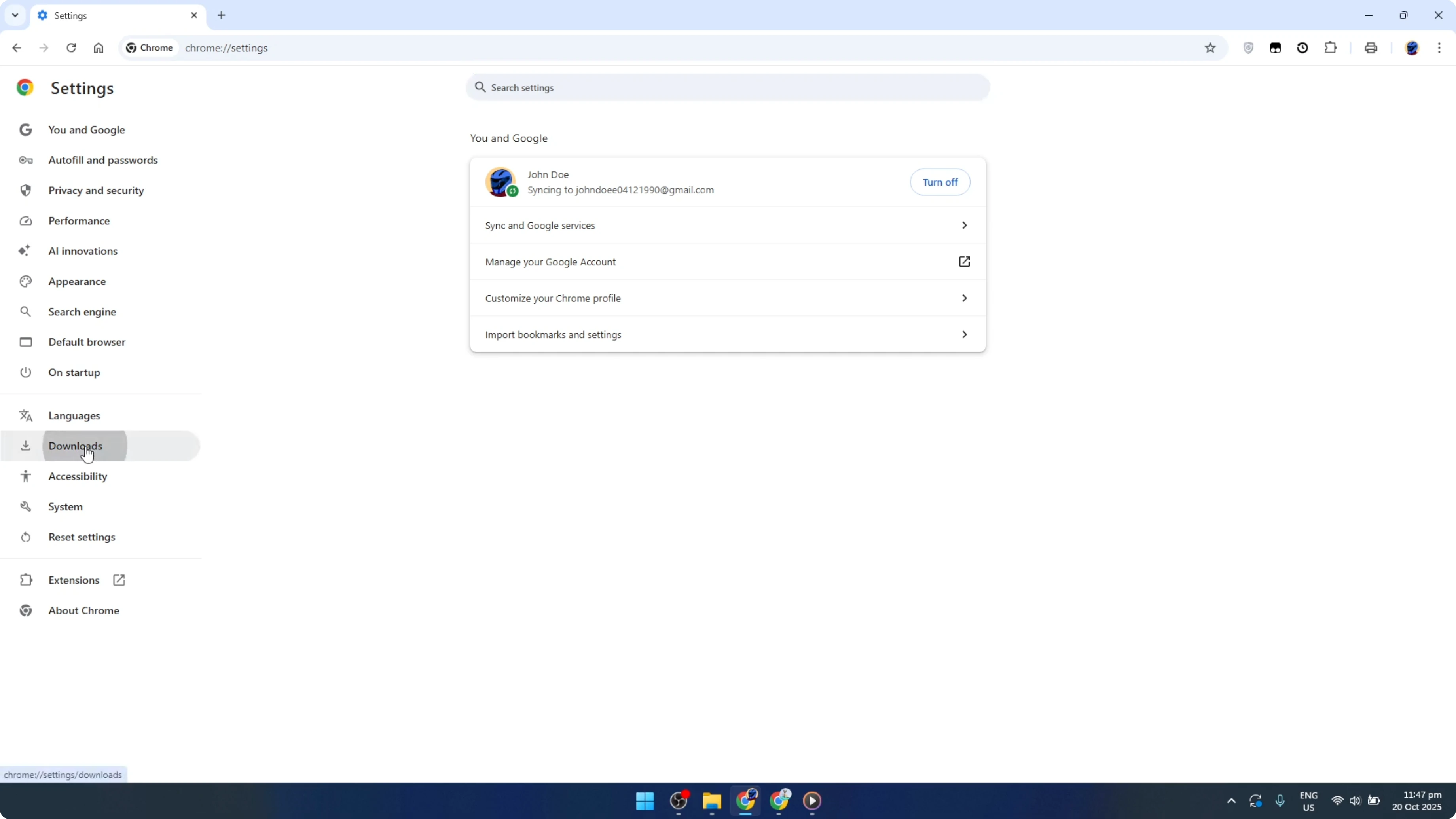Click the Search settings field
The height and width of the screenshot is (819, 1456).
728,87
